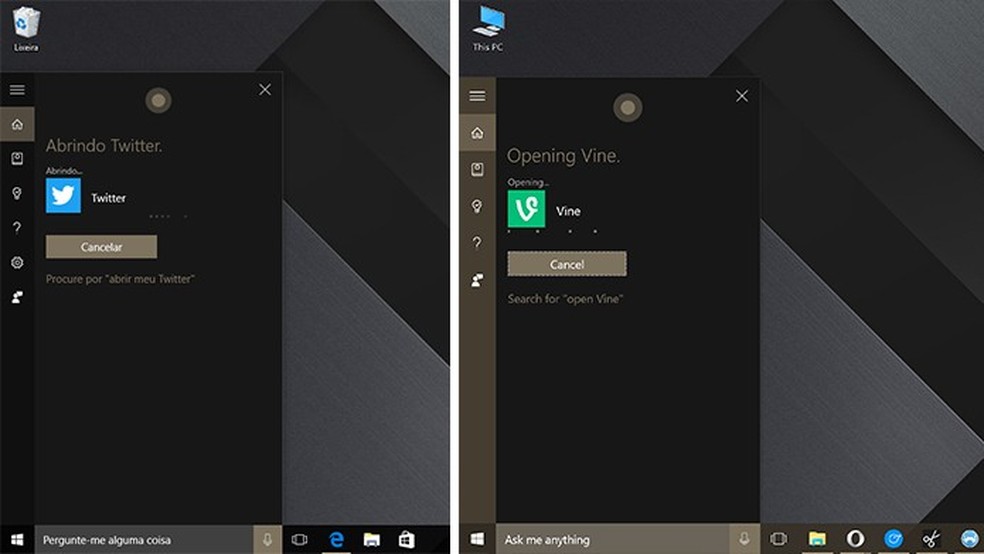Open File Explorer on English taskbar
This screenshot has height=554, width=984.
click(x=816, y=538)
